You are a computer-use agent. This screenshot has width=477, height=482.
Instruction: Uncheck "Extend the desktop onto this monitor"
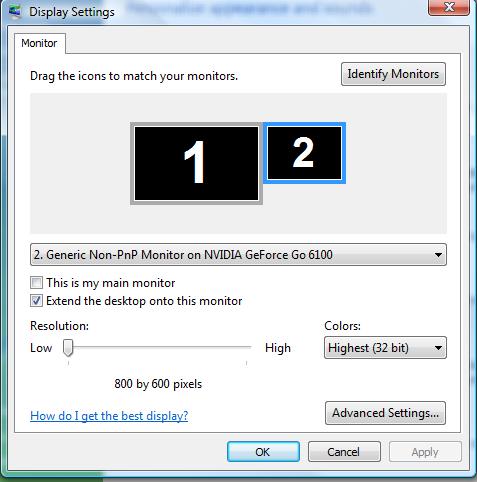click(36, 301)
